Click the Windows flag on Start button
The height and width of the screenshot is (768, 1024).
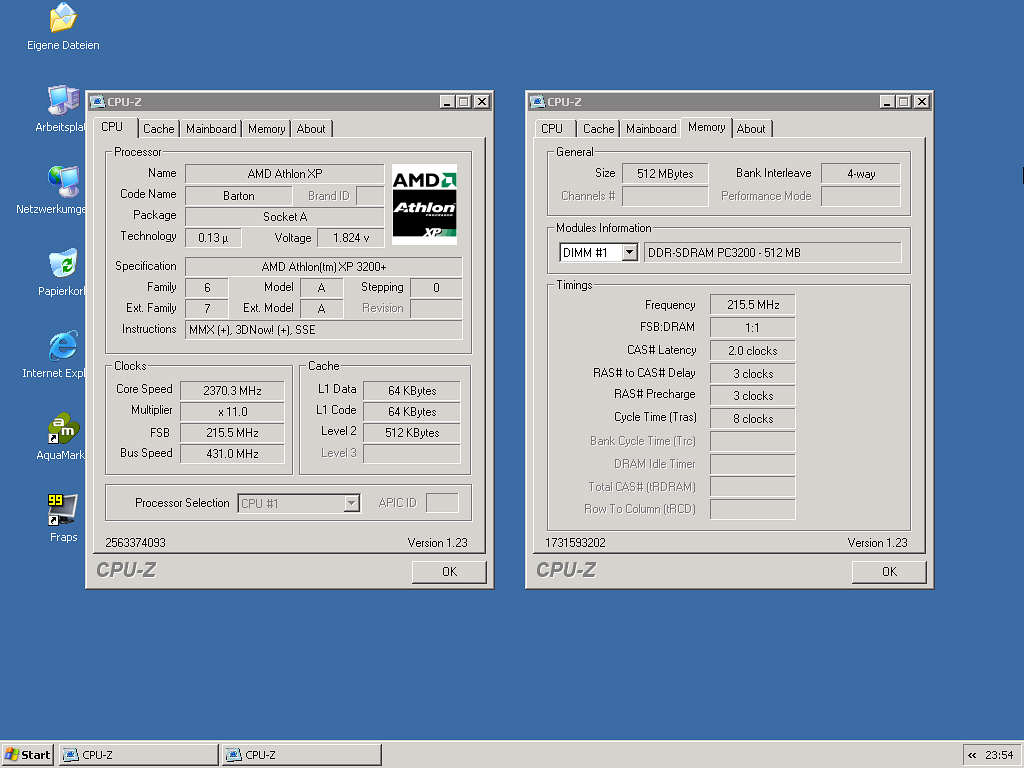[12, 754]
